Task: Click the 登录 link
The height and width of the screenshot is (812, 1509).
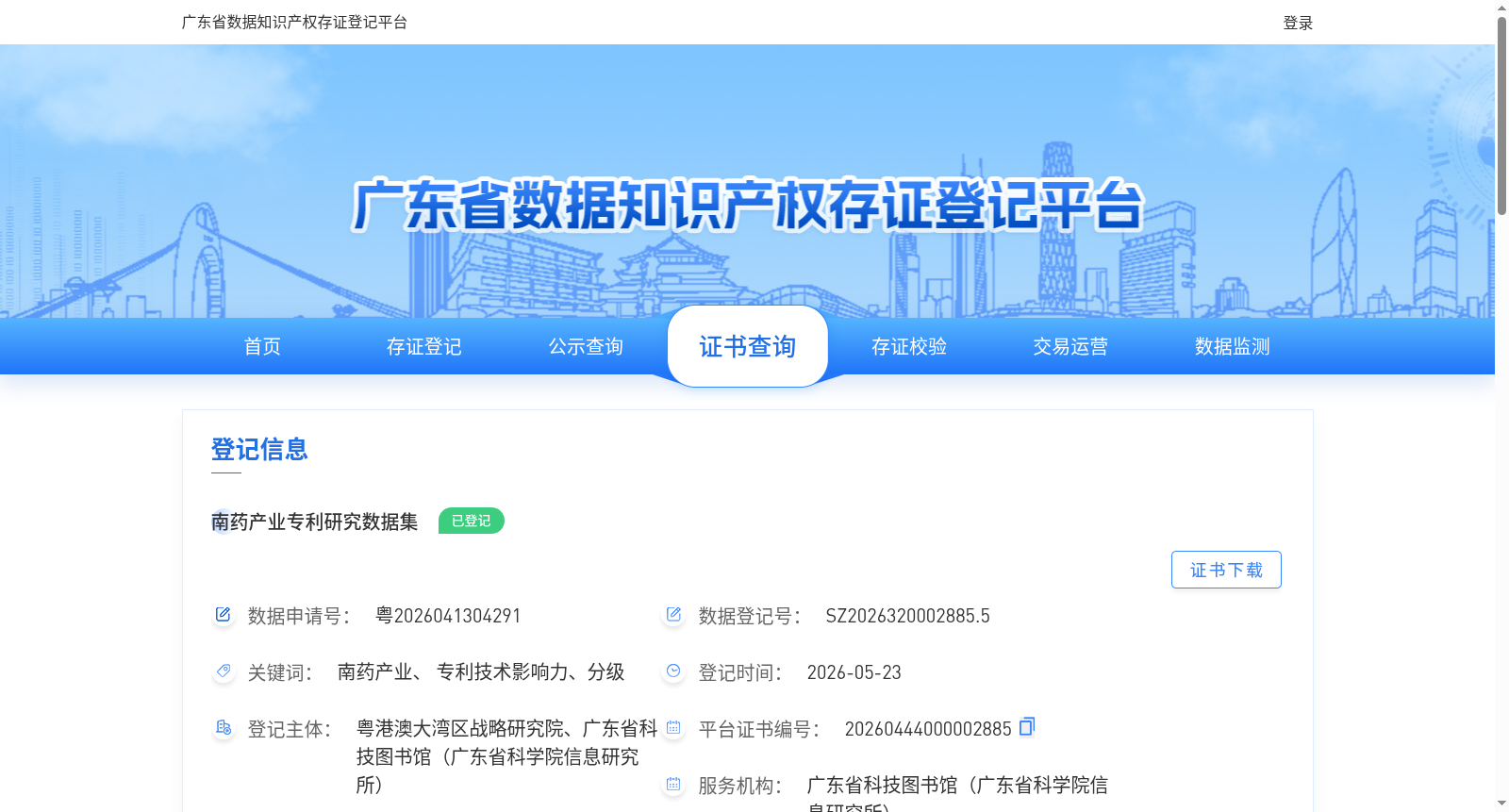Action: point(1298,23)
